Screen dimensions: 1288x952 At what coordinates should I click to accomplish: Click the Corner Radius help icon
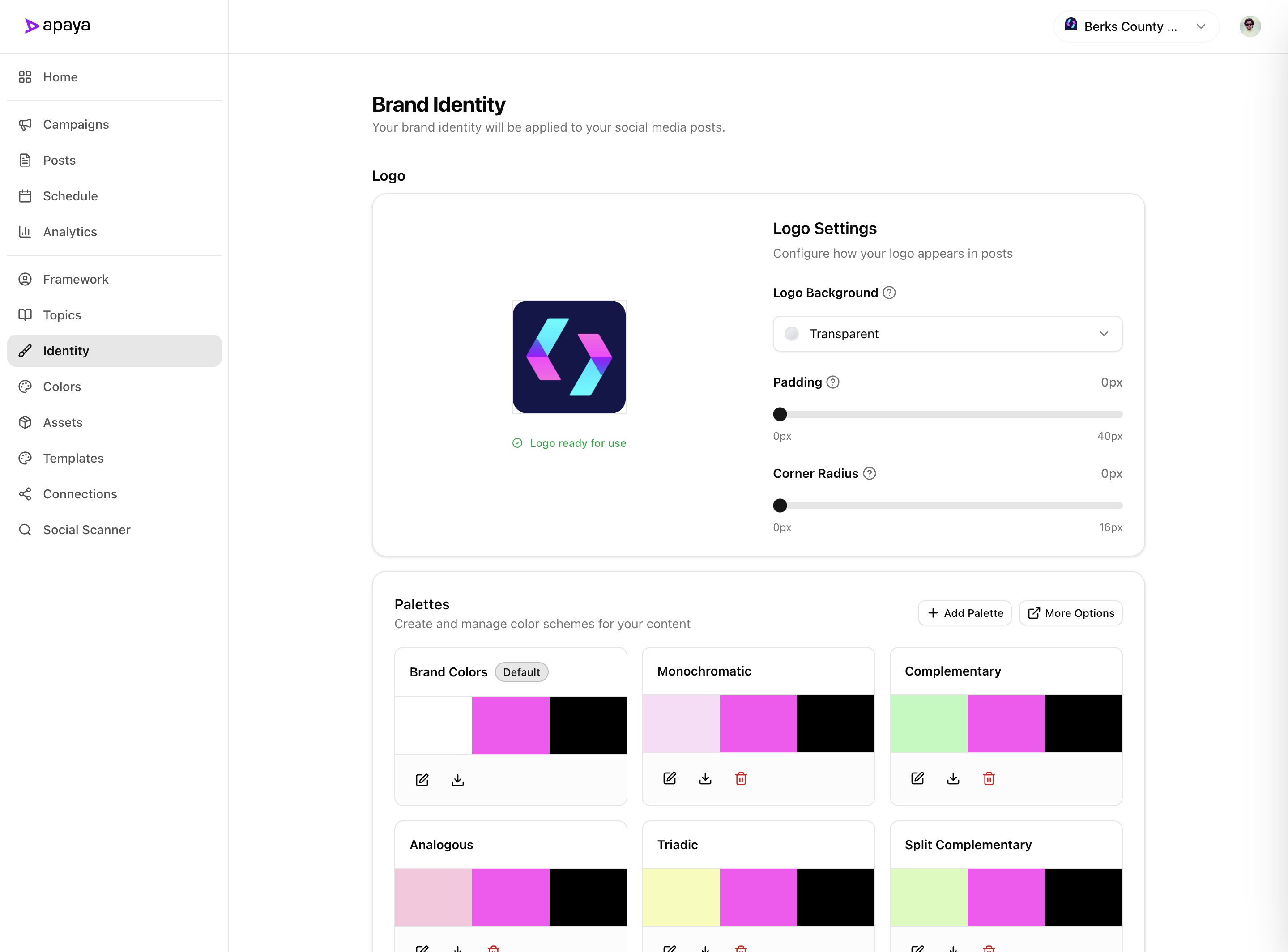point(870,473)
